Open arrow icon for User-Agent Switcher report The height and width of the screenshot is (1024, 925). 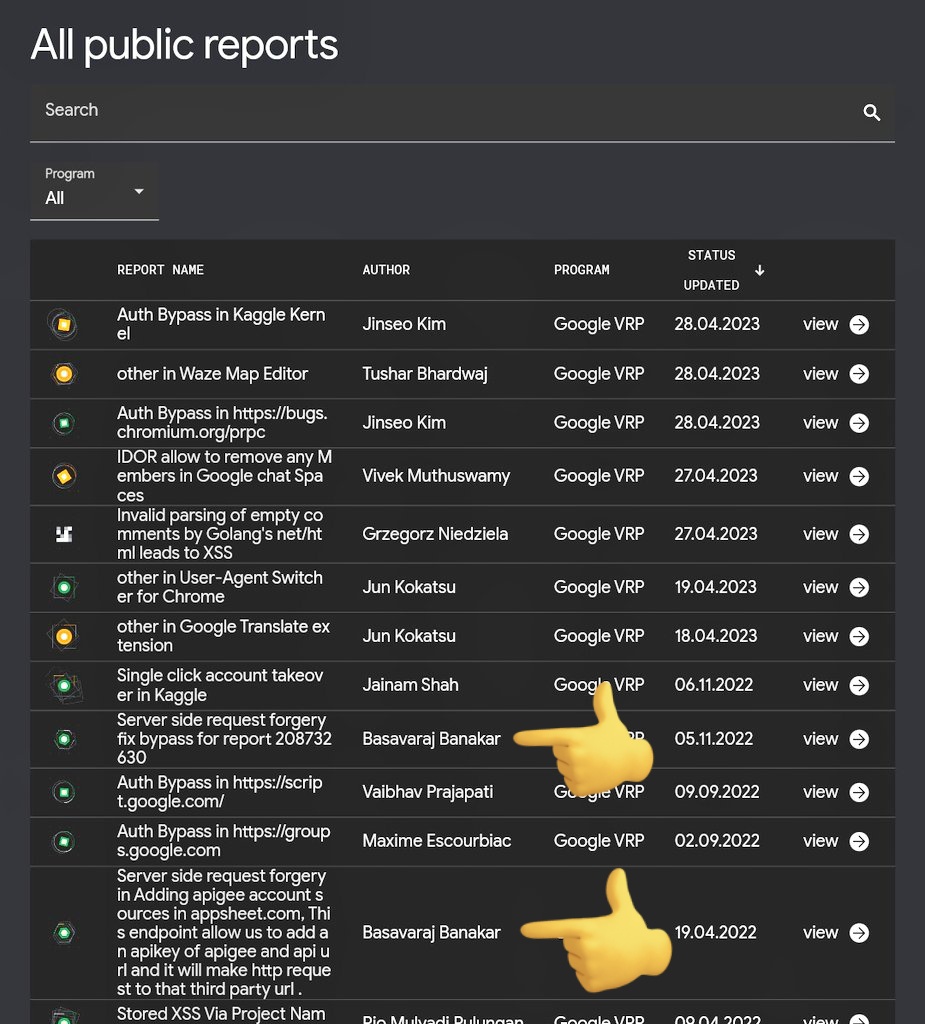click(x=859, y=587)
